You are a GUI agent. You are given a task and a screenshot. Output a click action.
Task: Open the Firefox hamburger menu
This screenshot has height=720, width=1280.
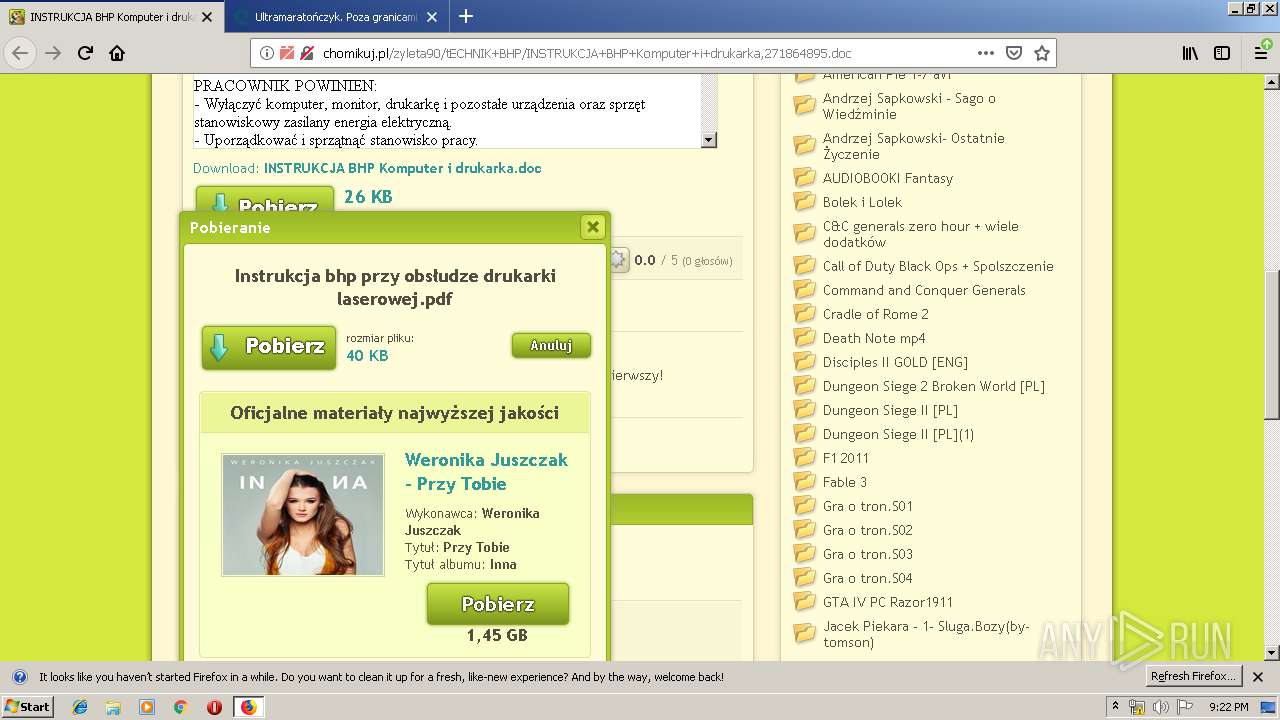tap(1261, 53)
